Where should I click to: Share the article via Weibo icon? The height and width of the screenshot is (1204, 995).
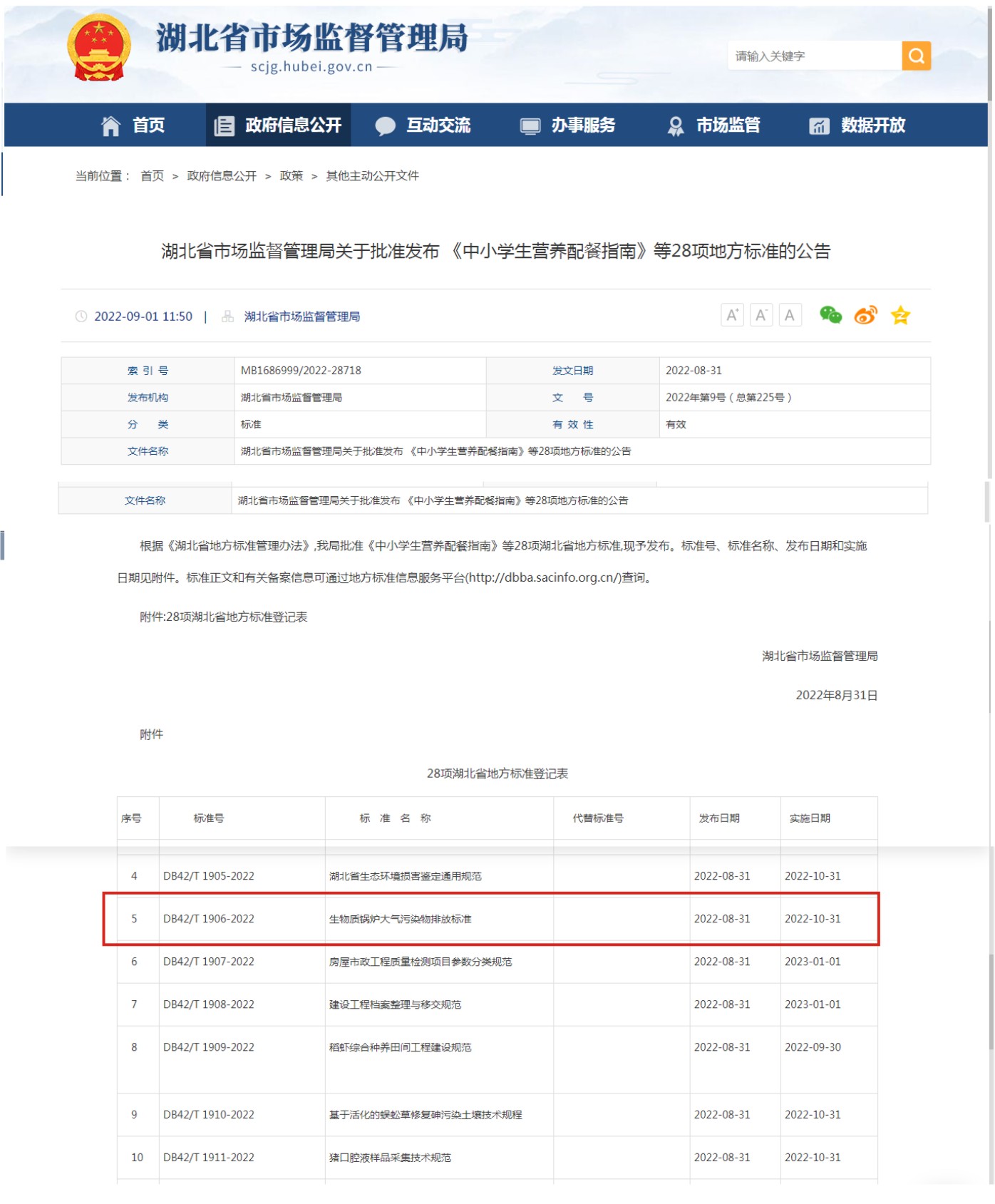pyautogui.click(x=865, y=315)
